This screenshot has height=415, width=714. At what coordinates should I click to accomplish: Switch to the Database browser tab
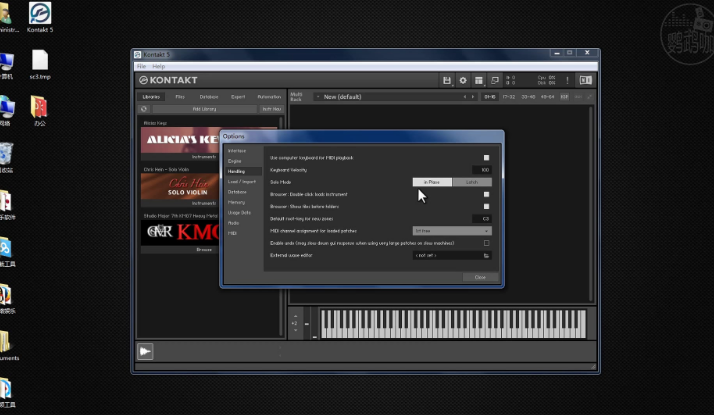209,97
